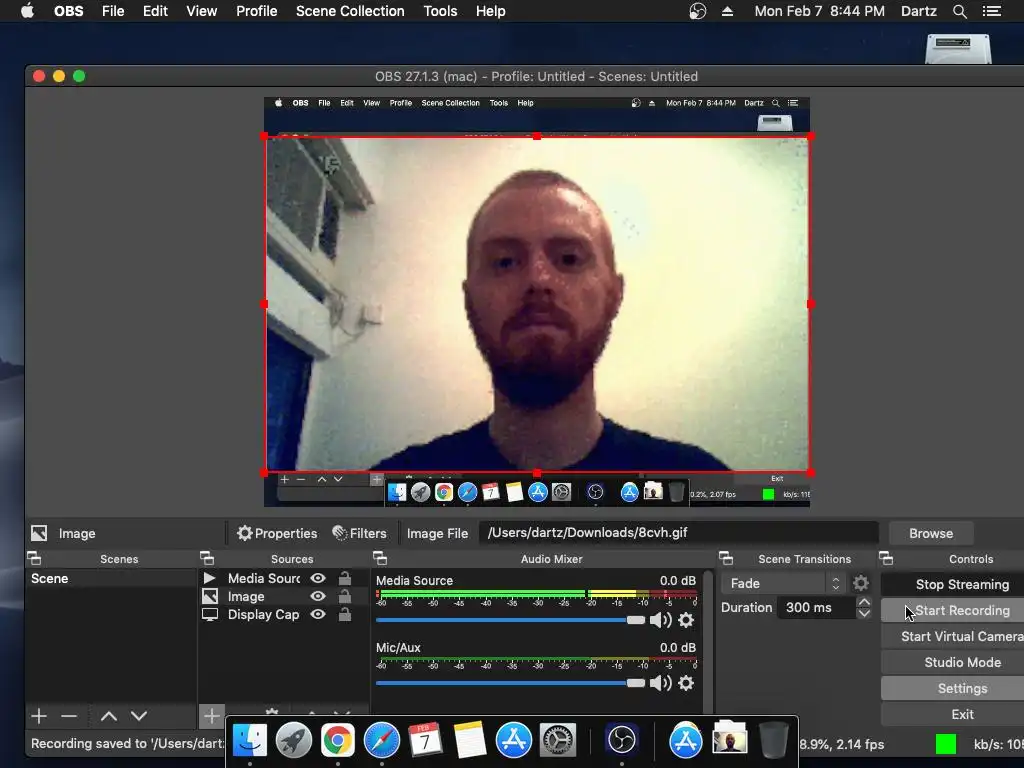The width and height of the screenshot is (1024, 768).
Task: Select the Display Capture source row
Action: click(x=283, y=615)
